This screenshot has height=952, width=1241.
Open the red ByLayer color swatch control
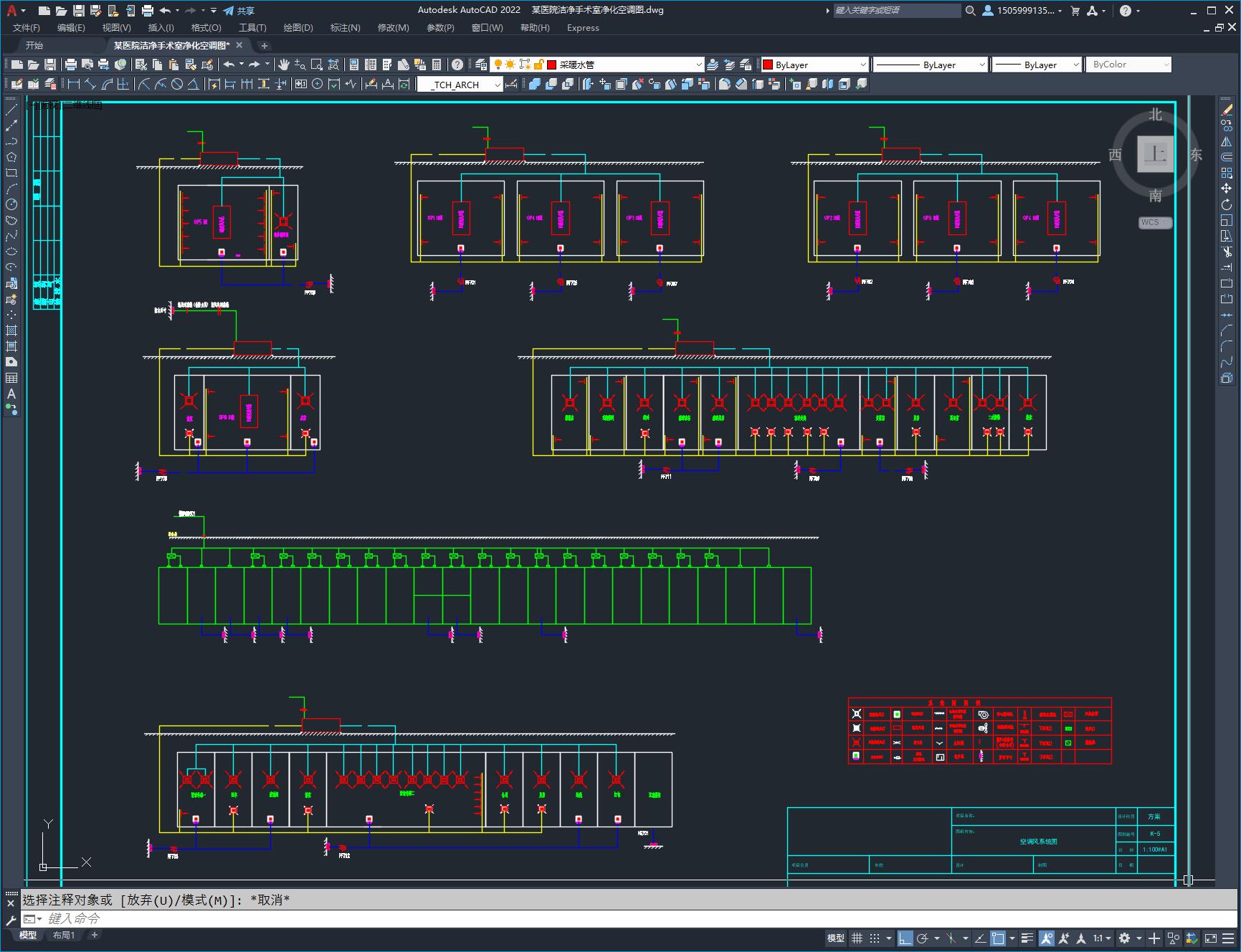point(814,65)
